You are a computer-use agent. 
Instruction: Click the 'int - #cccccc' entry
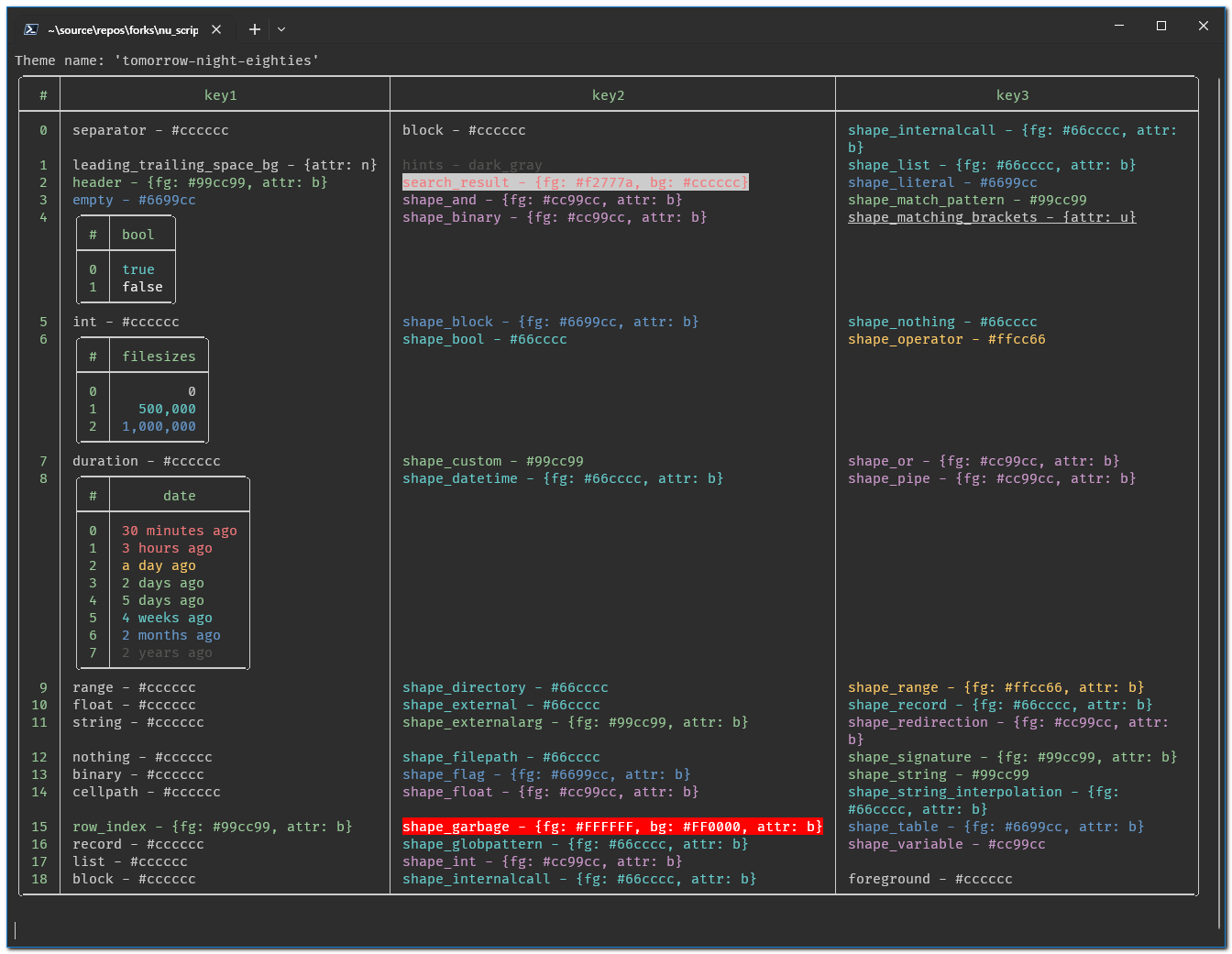[126, 322]
